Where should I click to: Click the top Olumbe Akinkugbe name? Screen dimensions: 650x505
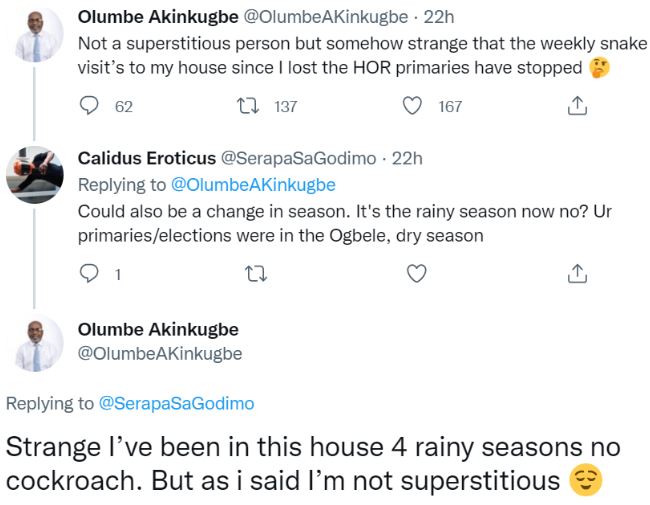click(157, 17)
